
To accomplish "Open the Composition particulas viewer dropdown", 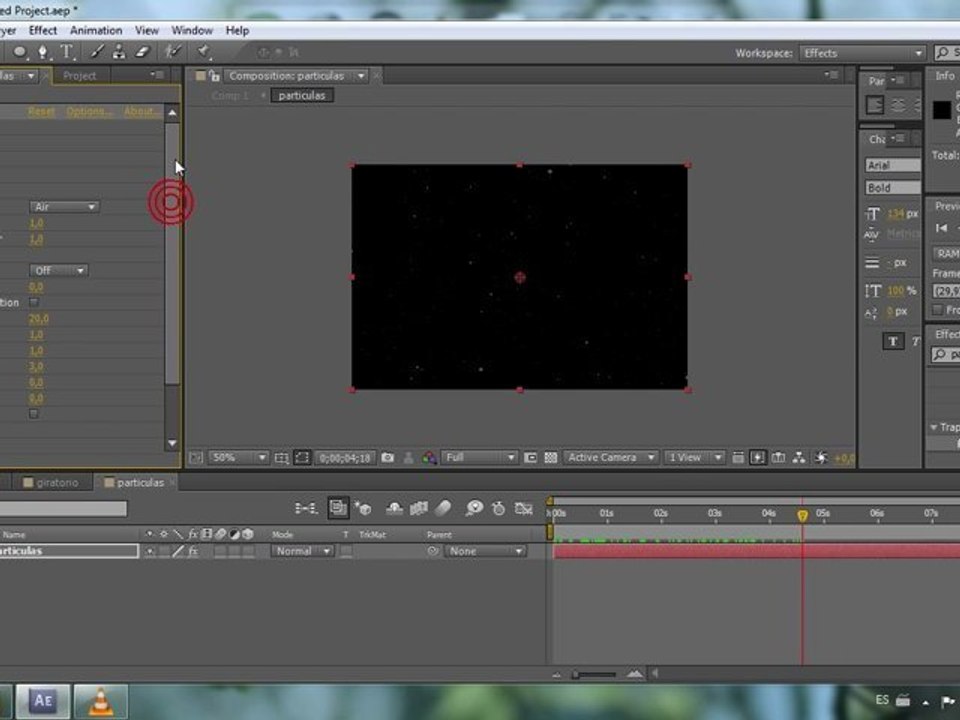I will [361, 76].
